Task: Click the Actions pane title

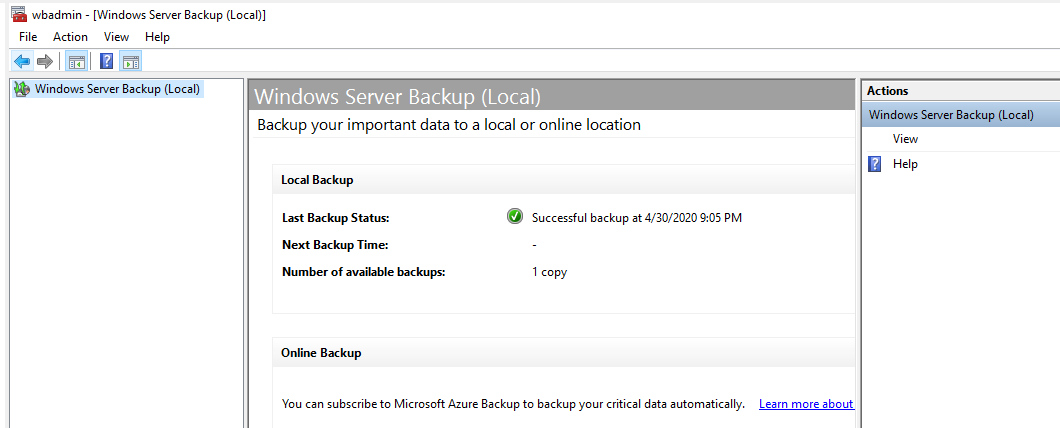Action: point(888,91)
